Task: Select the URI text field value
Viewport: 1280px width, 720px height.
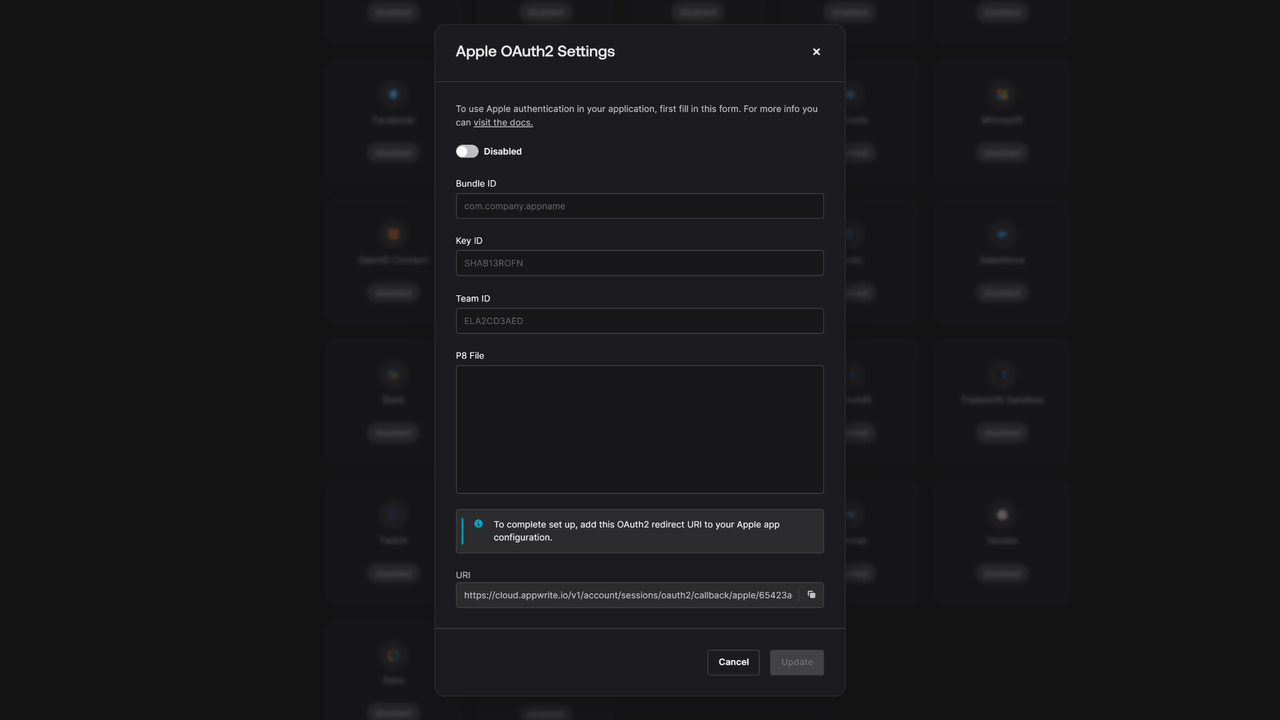Action: [x=627, y=595]
